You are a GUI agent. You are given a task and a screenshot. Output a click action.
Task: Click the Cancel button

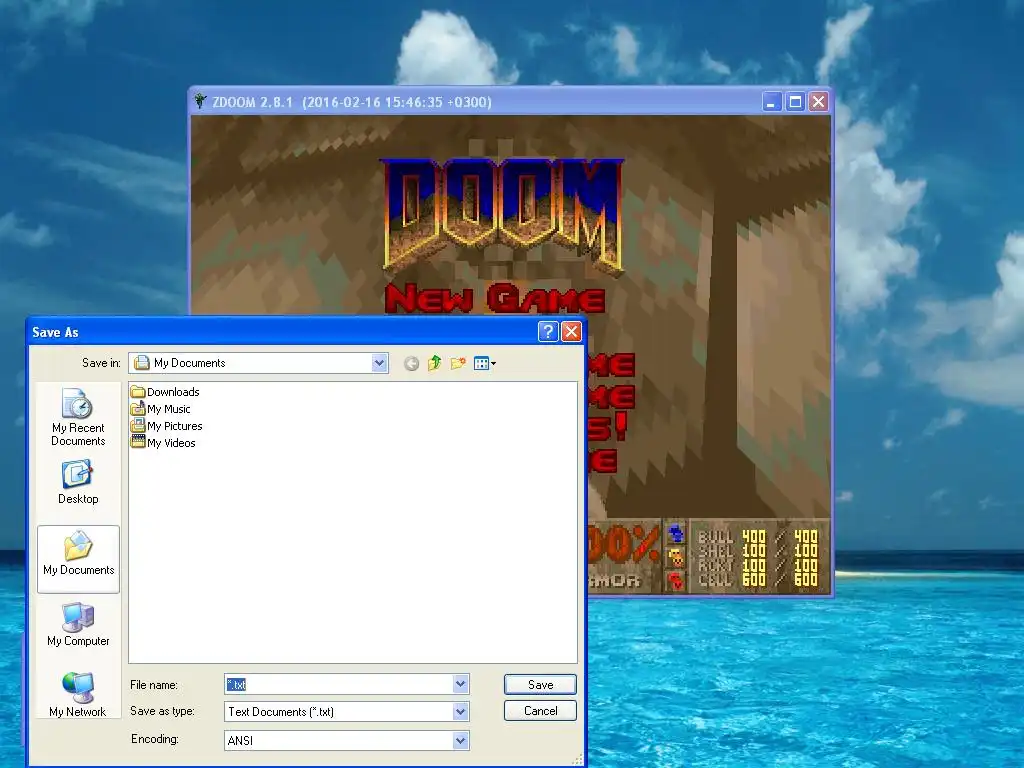[540, 711]
